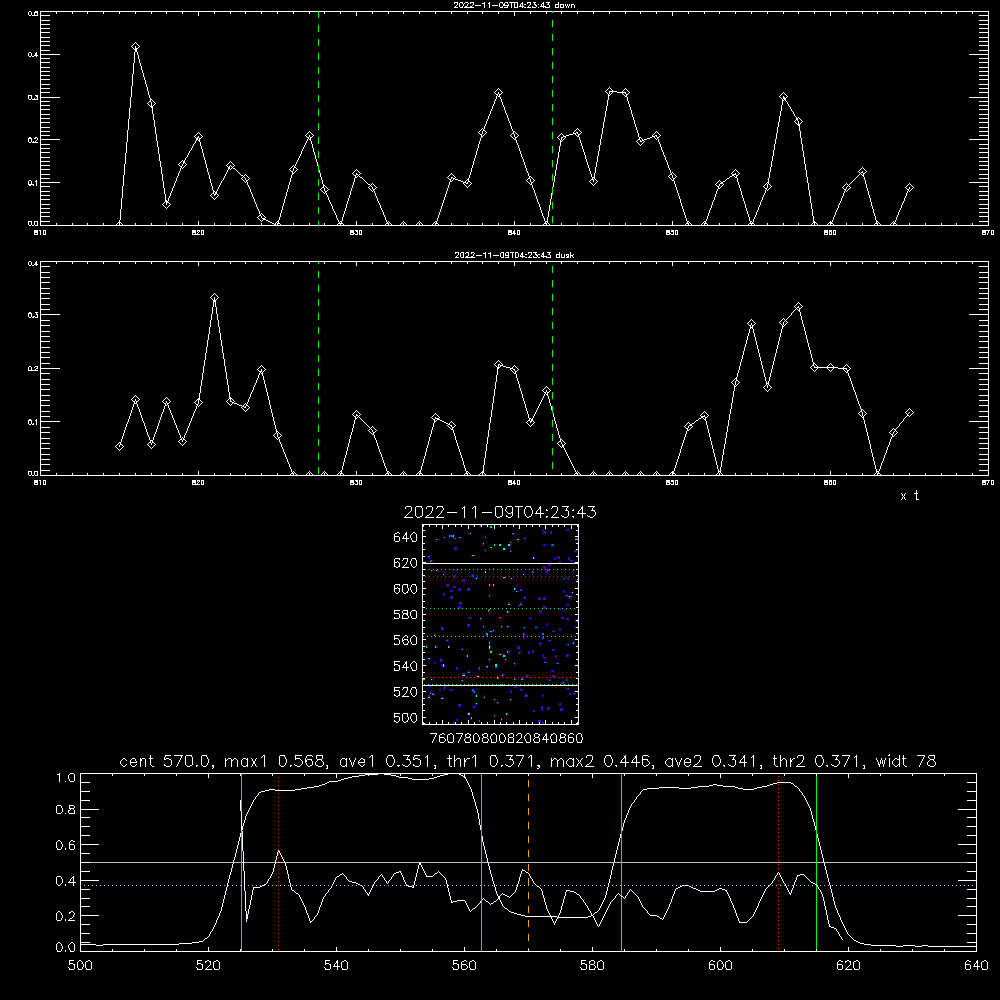Click the upper white horizontal line in the center image
1000x1000 pixels.
pyautogui.click(x=500, y=564)
